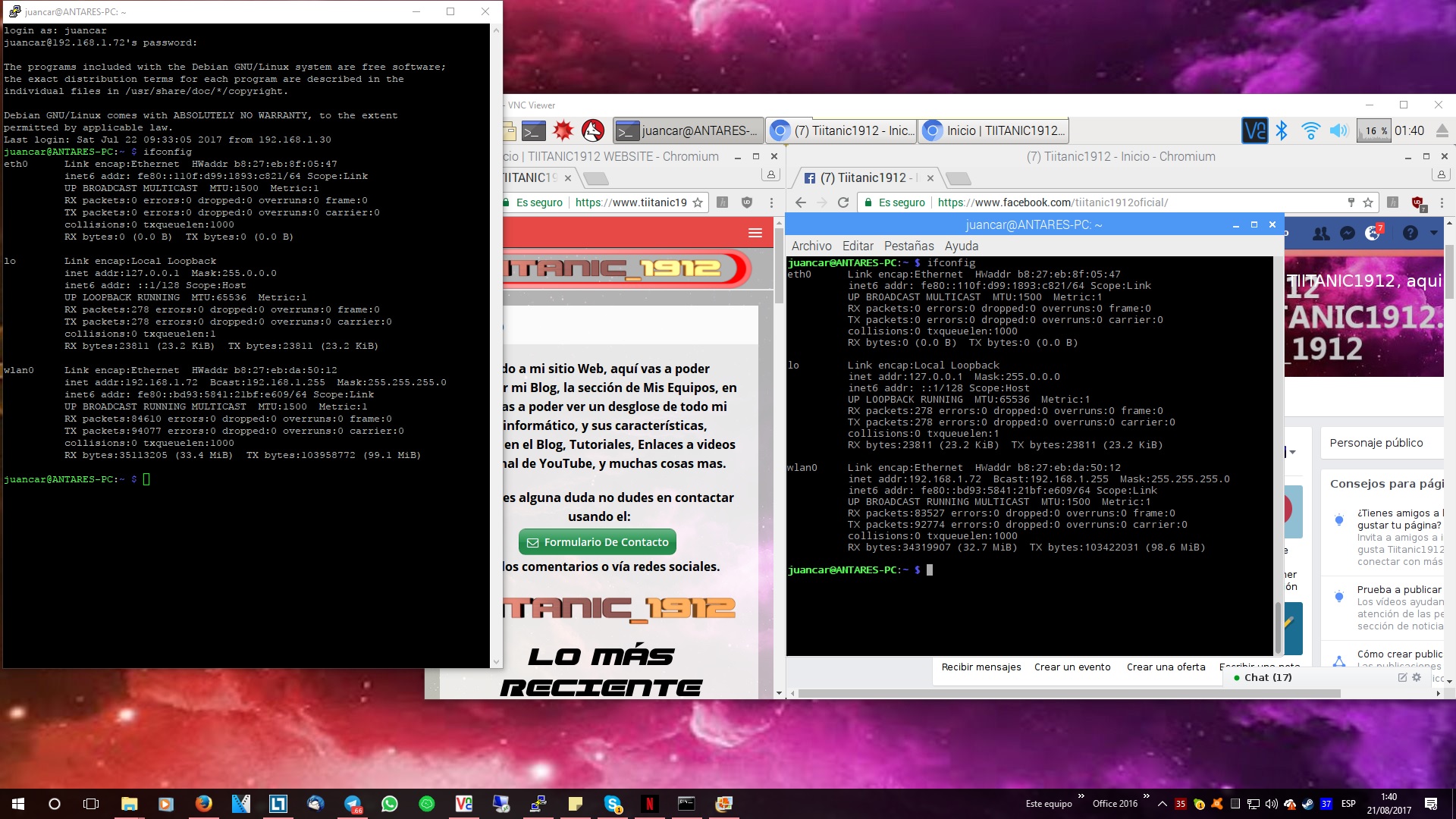Click the uBlock shield icon in Facebook Chromium window

[x=1417, y=202]
